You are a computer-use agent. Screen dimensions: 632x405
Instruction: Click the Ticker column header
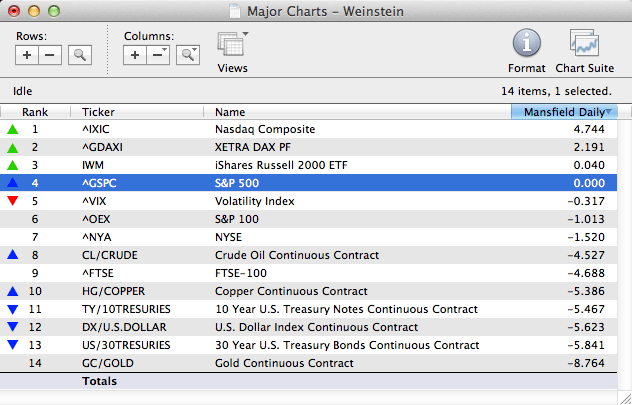point(140,112)
